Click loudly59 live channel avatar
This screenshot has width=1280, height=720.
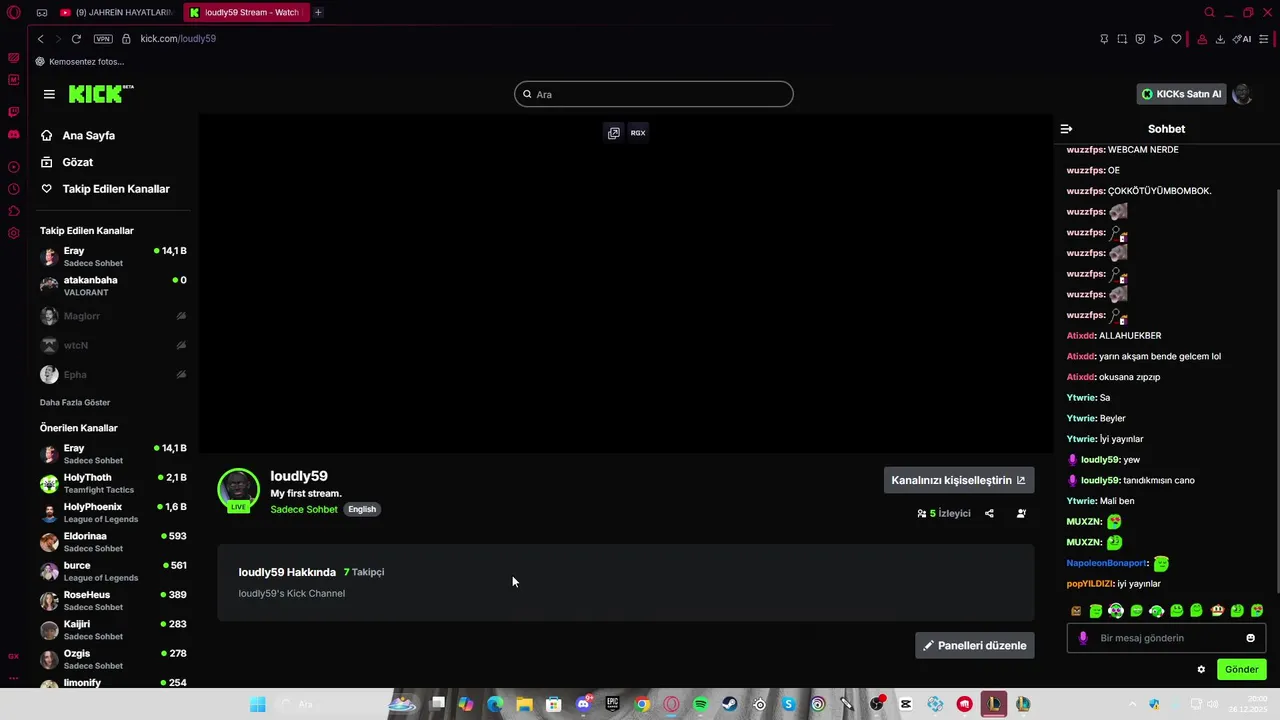click(x=238, y=490)
